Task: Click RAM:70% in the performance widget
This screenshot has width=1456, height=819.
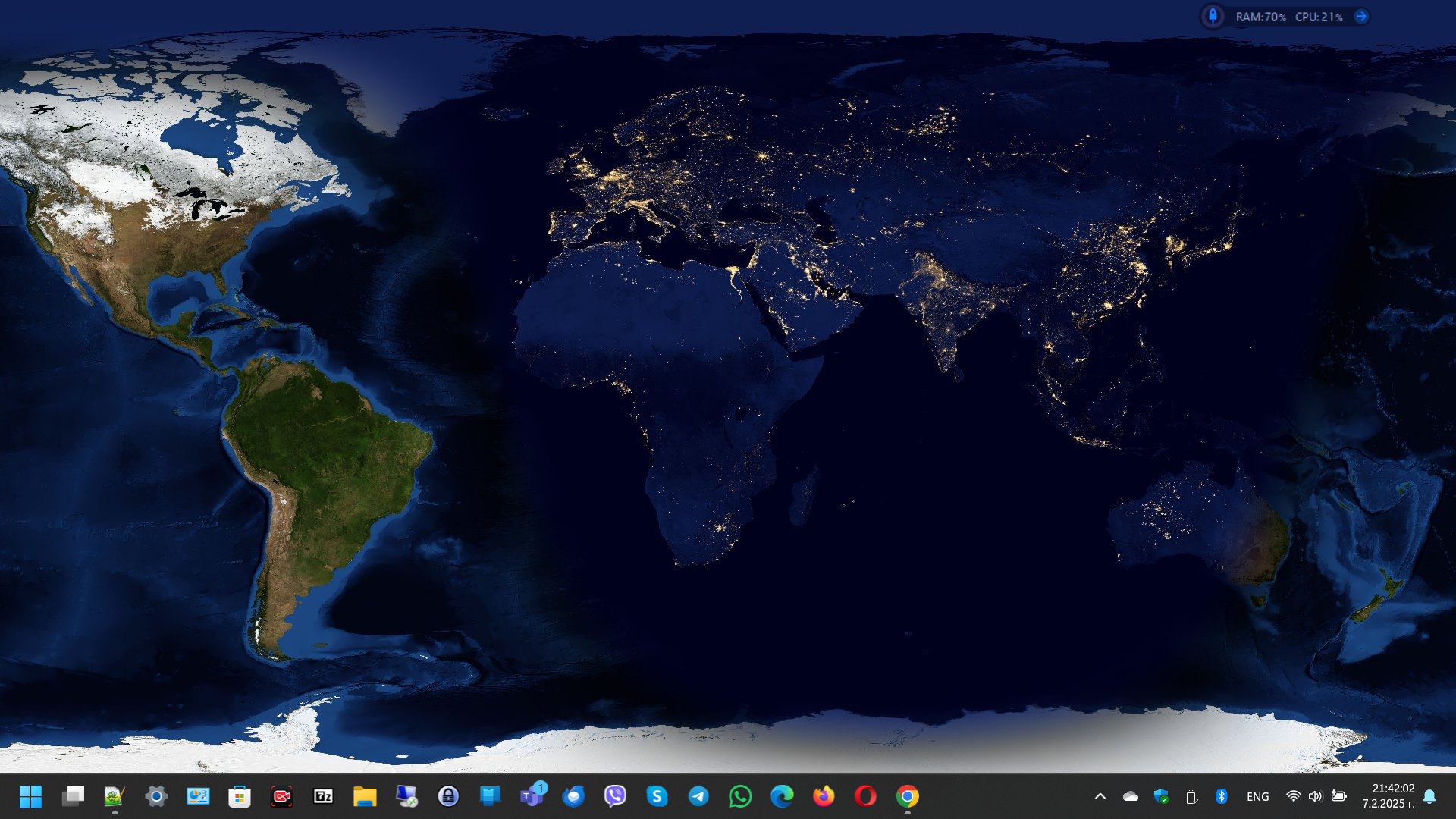Action: coord(1261,17)
